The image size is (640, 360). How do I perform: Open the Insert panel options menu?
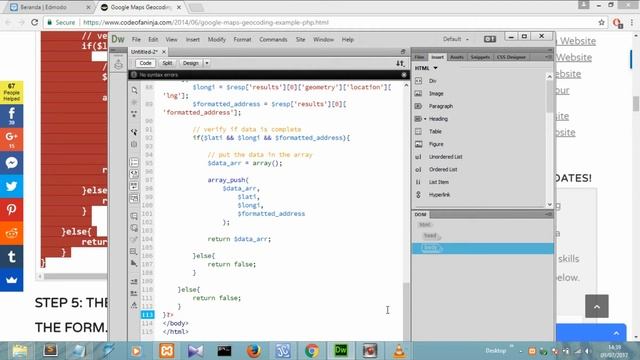pos(548,57)
